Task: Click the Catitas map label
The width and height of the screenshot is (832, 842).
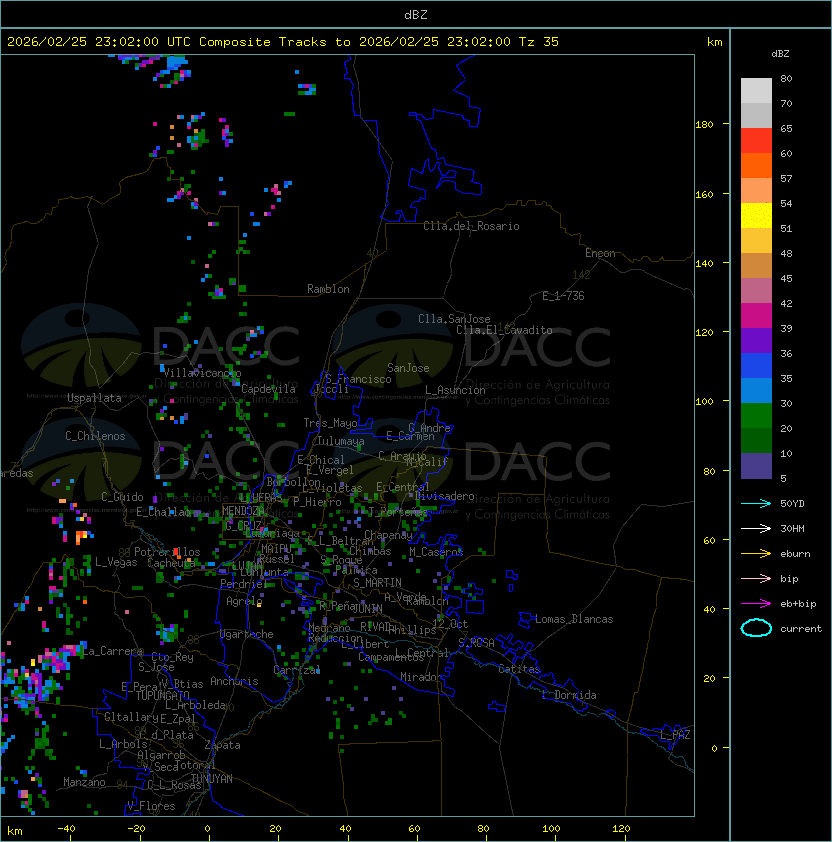Action: pyautogui.click(x=519, y=669)
